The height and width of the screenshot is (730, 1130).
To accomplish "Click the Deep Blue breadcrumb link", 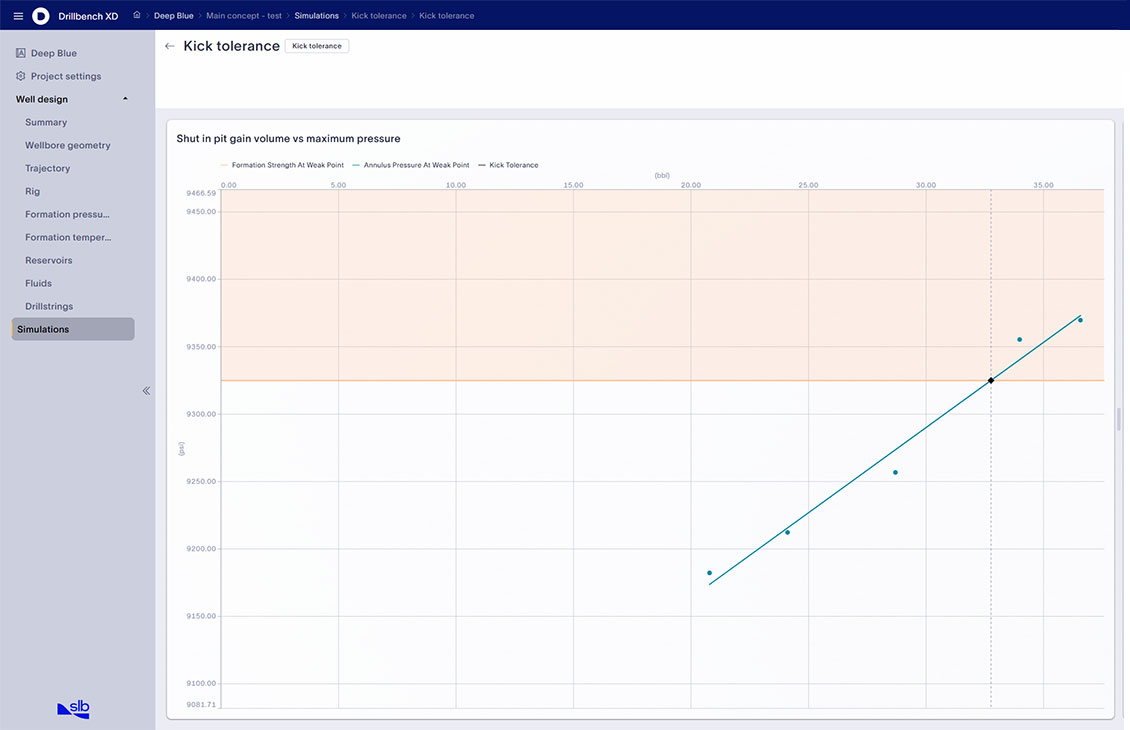I will click(173, 16).
